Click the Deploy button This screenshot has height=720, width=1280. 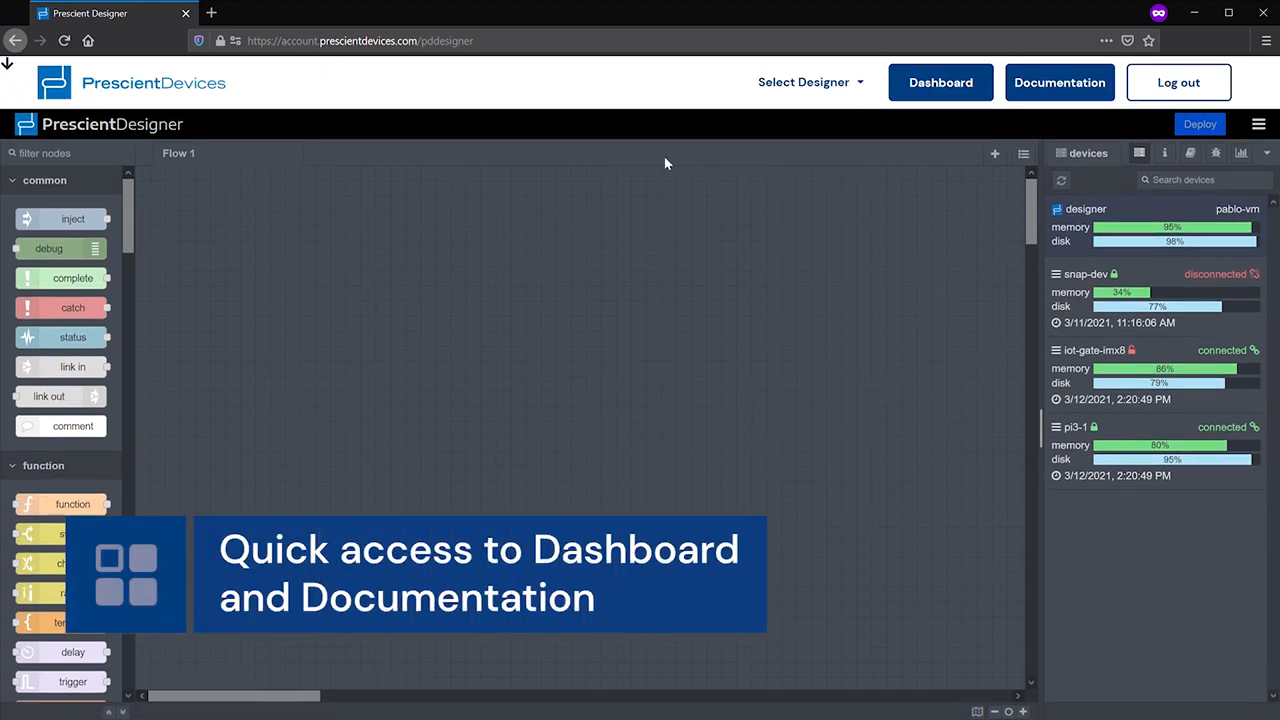tap(1200, 124)
